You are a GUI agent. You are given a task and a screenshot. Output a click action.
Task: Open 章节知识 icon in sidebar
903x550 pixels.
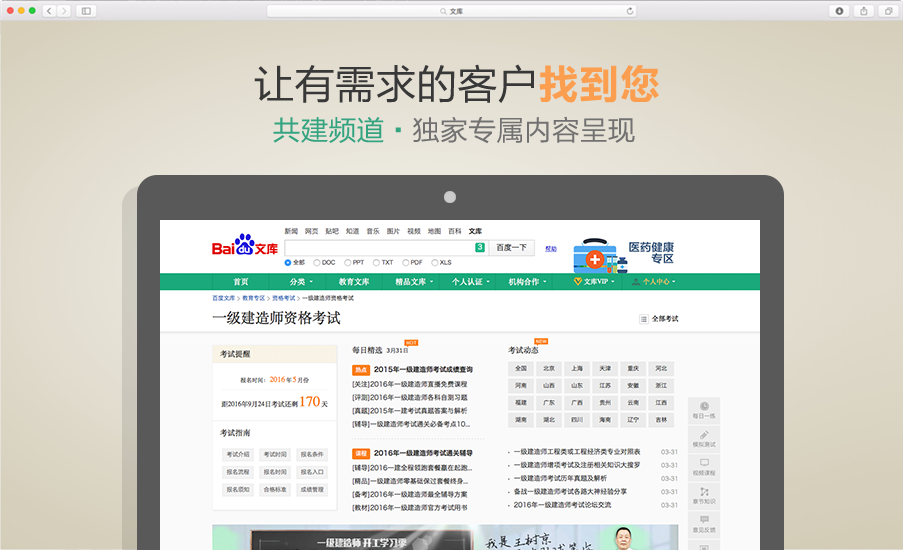704,492
